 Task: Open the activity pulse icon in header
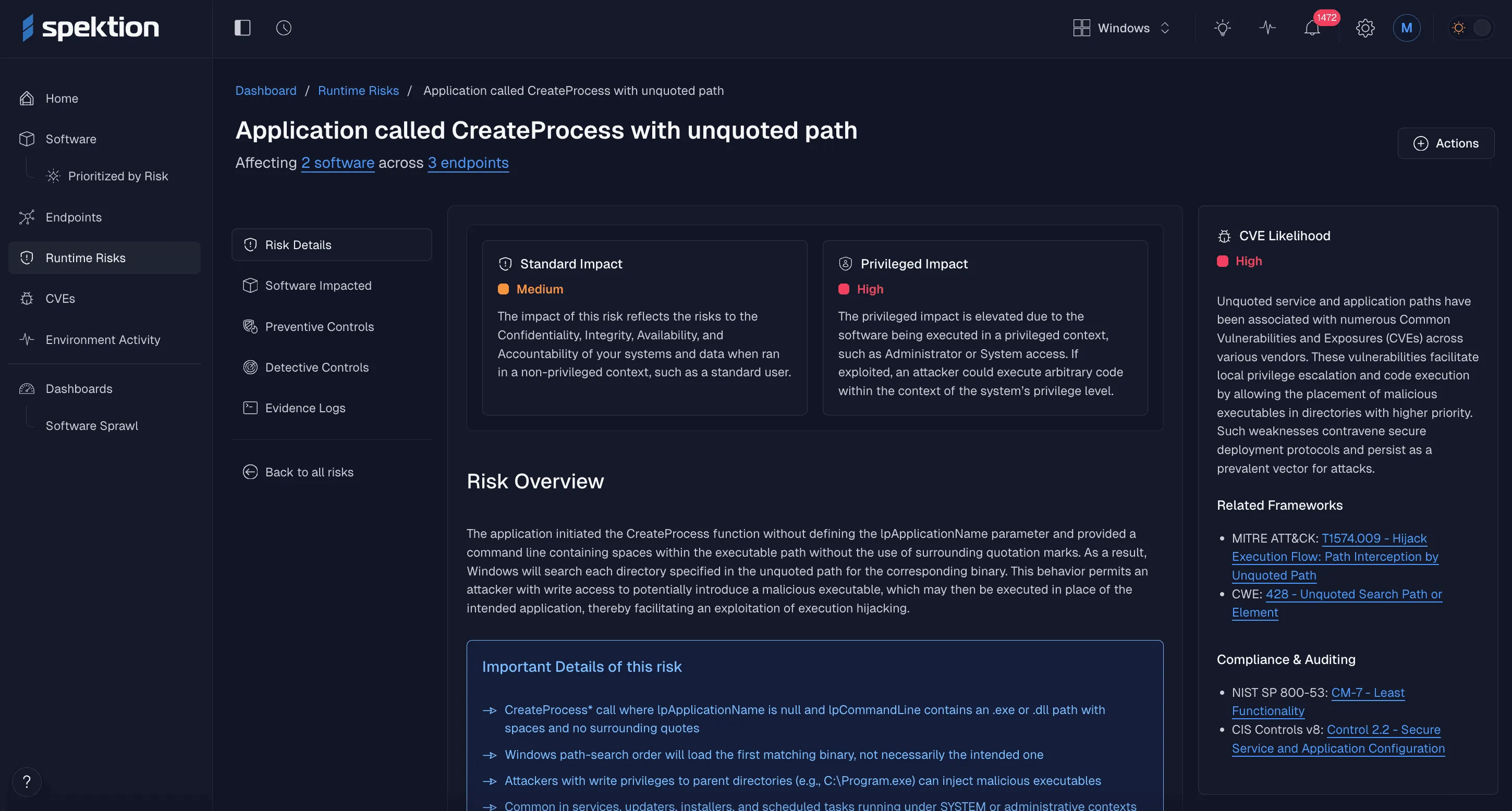pos(1267,28)
